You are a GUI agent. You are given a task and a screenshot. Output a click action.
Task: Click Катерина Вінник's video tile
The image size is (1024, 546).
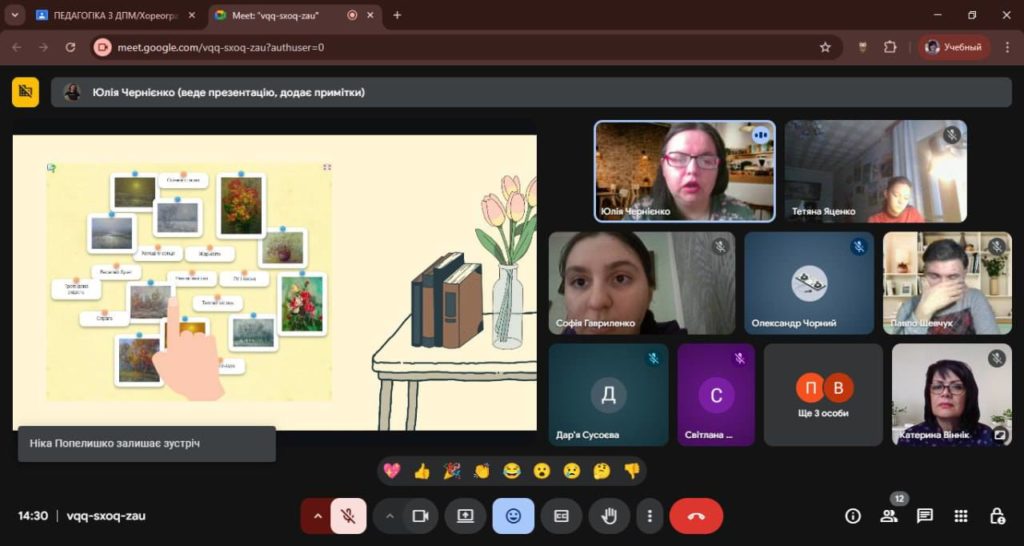[x=951, y=394]
